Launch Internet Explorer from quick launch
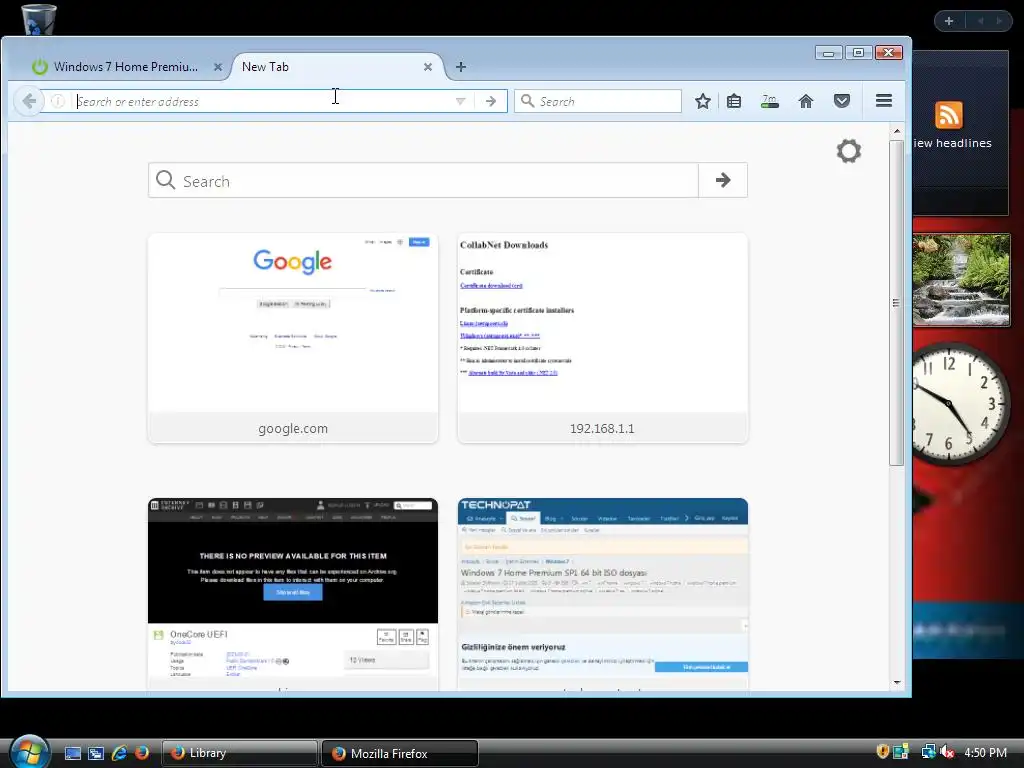The width and height of the screenshot is (1024, 768). pyautogui.click(x=119, y=753)
